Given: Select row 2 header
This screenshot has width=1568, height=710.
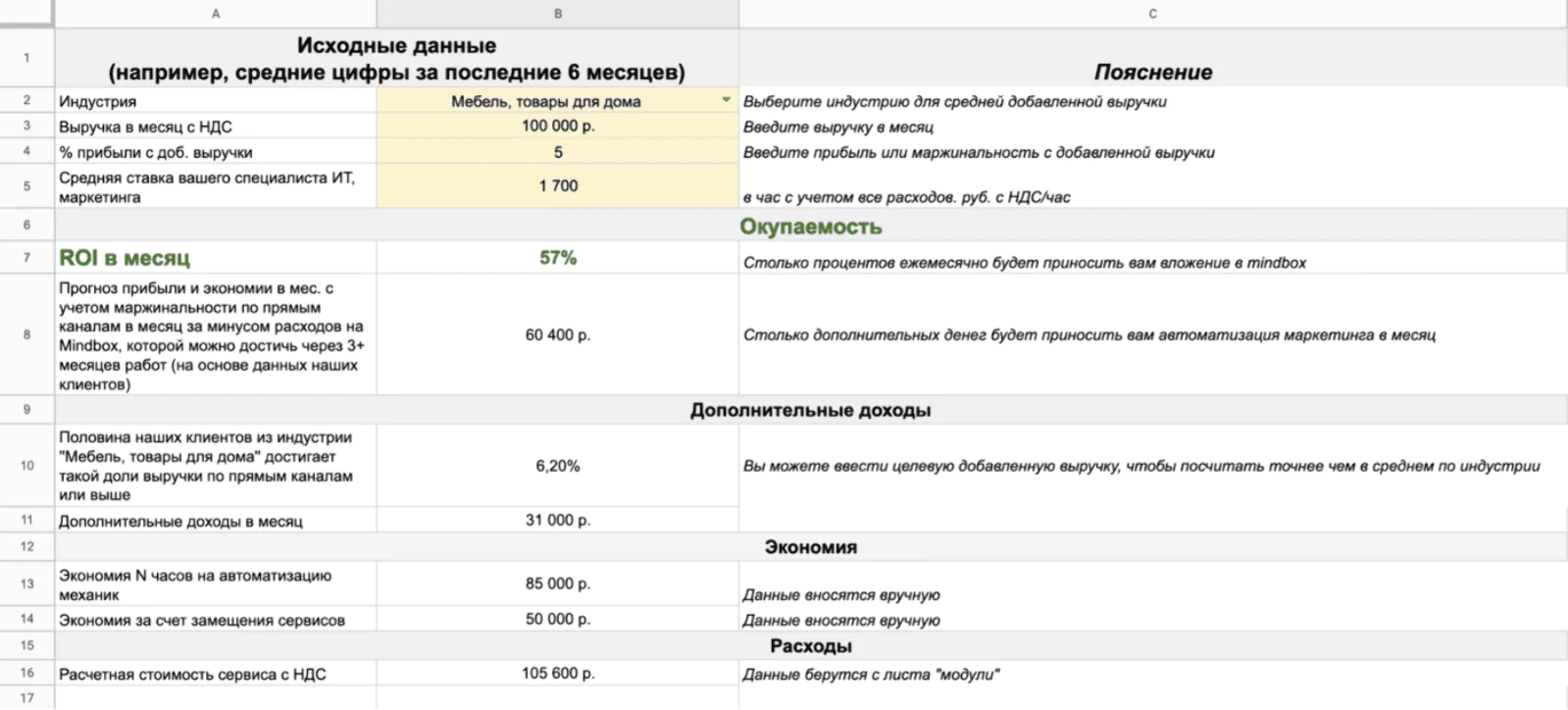Looking at the screenshot, I should (26, 100).
